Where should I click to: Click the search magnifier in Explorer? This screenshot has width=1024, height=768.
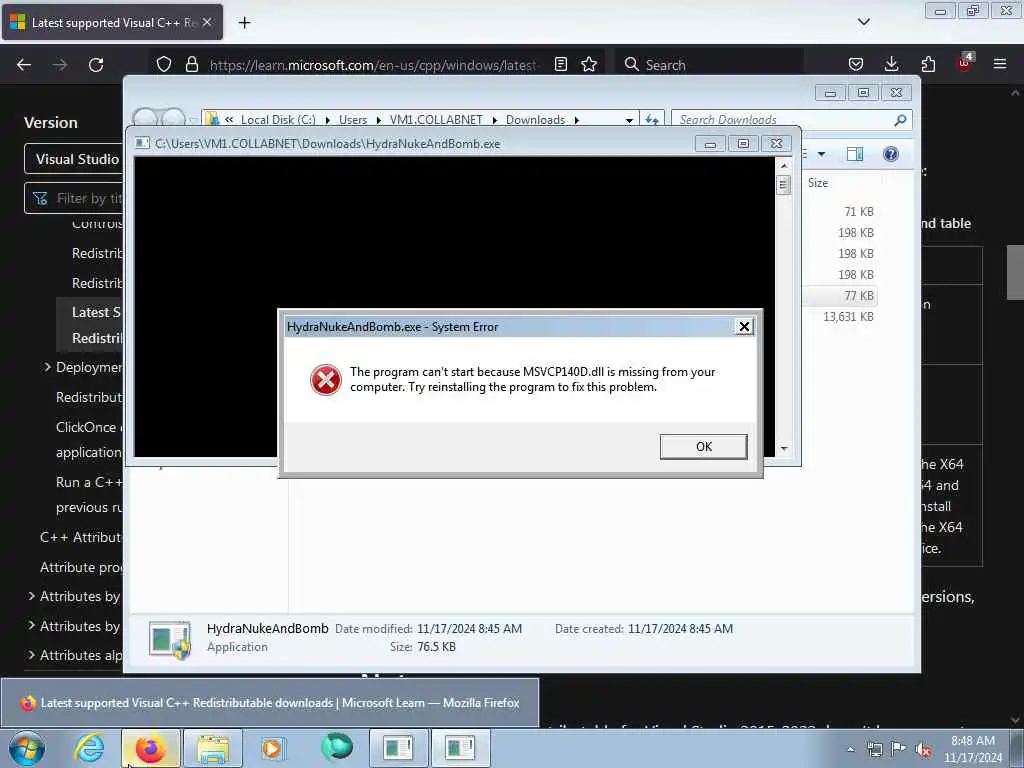[900, 120]
